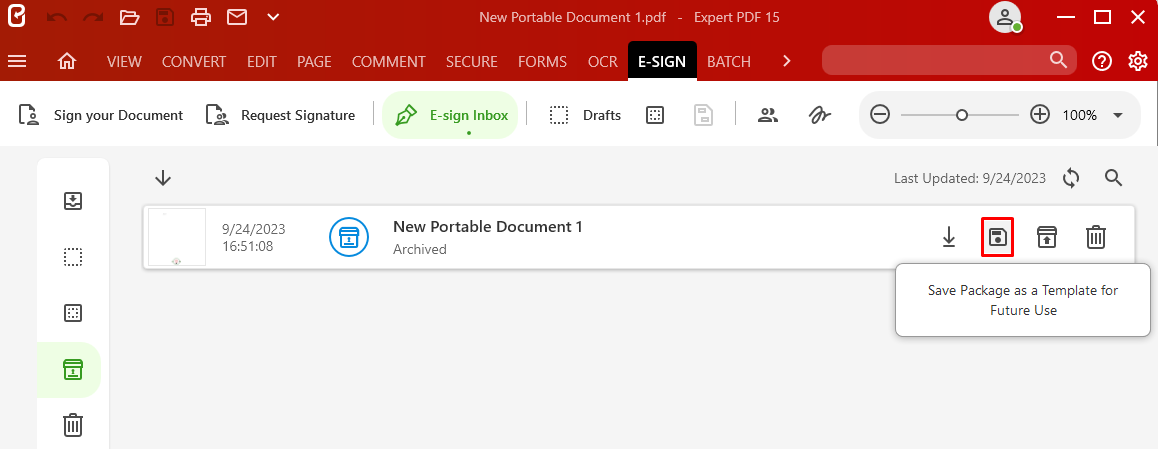Viewport: 1158px width, 449px height.
Task: Click the Last Updated: 9/24/2023 text
Action: click(x=970, y=178)
